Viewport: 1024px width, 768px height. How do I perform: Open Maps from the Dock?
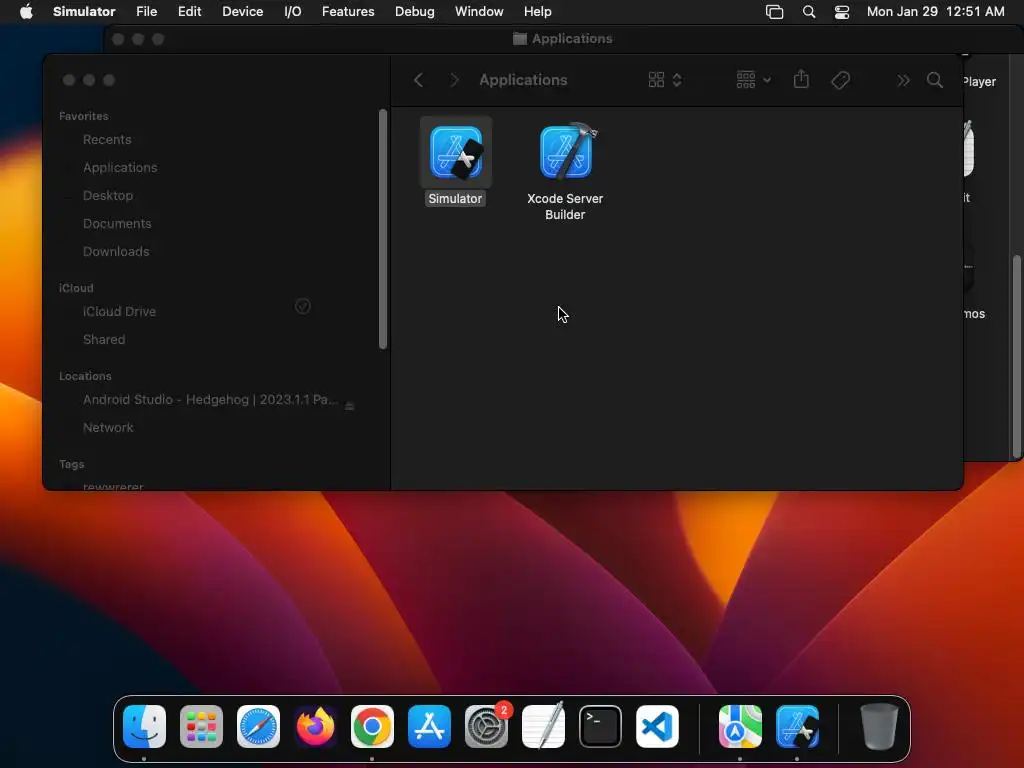pos(740,727)
